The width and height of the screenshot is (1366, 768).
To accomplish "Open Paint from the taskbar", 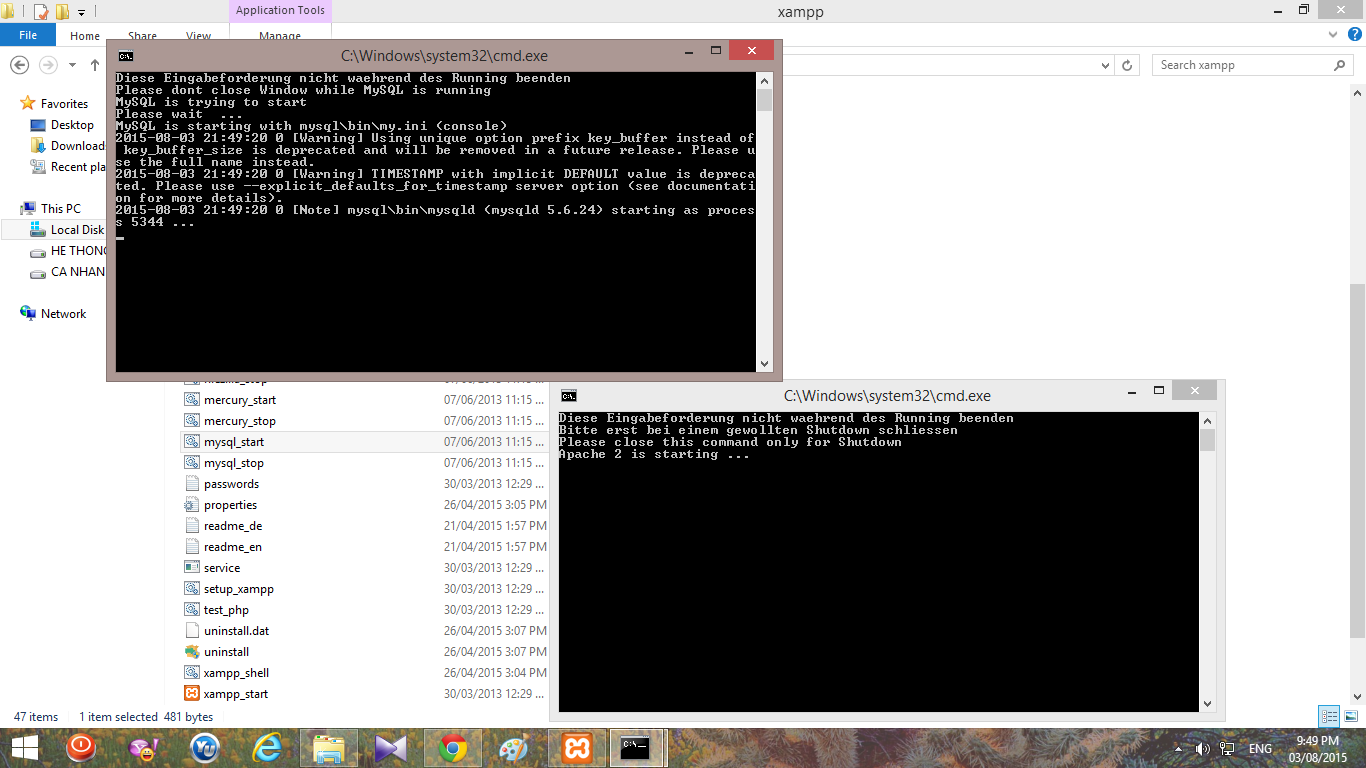I will [x=514, y=748].
